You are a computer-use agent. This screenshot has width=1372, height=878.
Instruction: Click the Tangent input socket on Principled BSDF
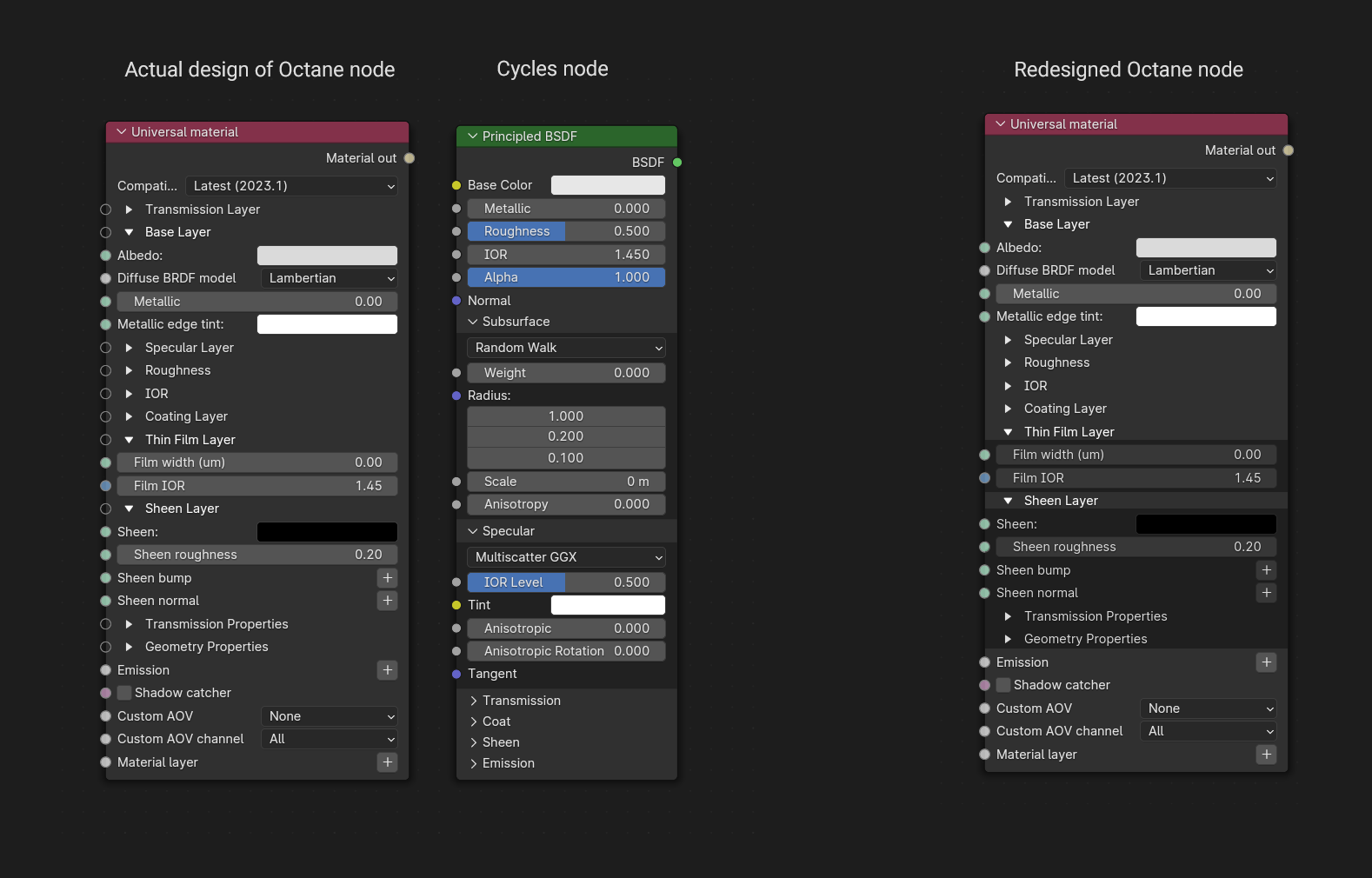(456, 674)
